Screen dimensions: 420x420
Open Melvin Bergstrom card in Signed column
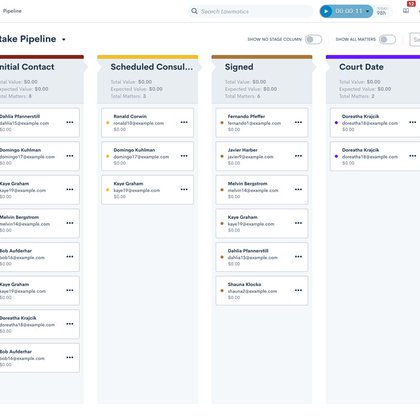[262, 190]
